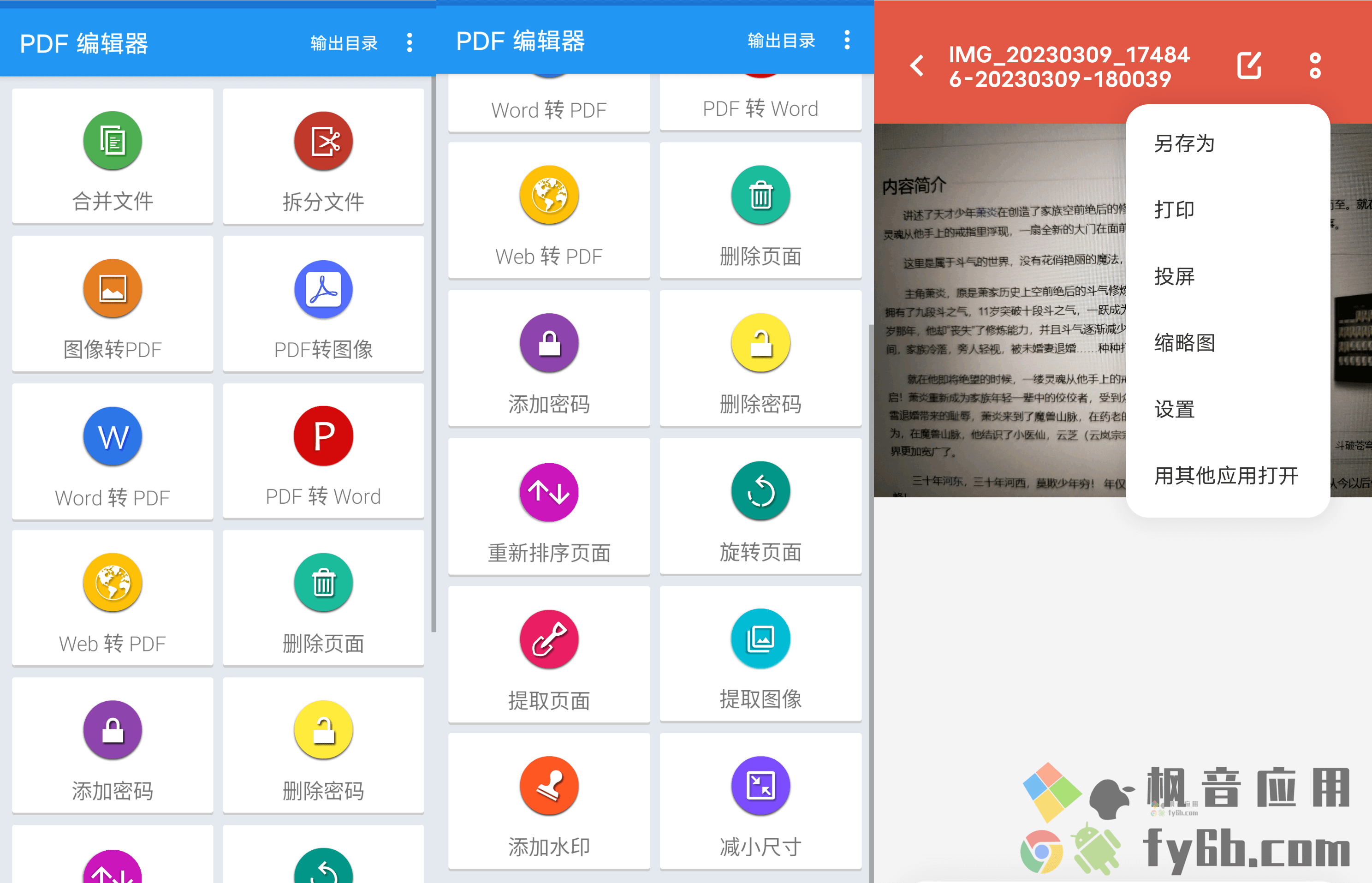Tap the PDF 编辑器 title above 合并文件
The width and height of the screenshot is (1372, 883).
click(x=84, y=43)
